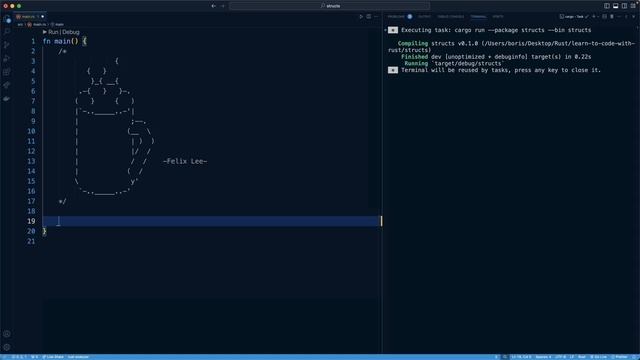This screenshot has width=640, height=360.
Task: Select the main.rs editor tab
Action: [x=29, y=17]
